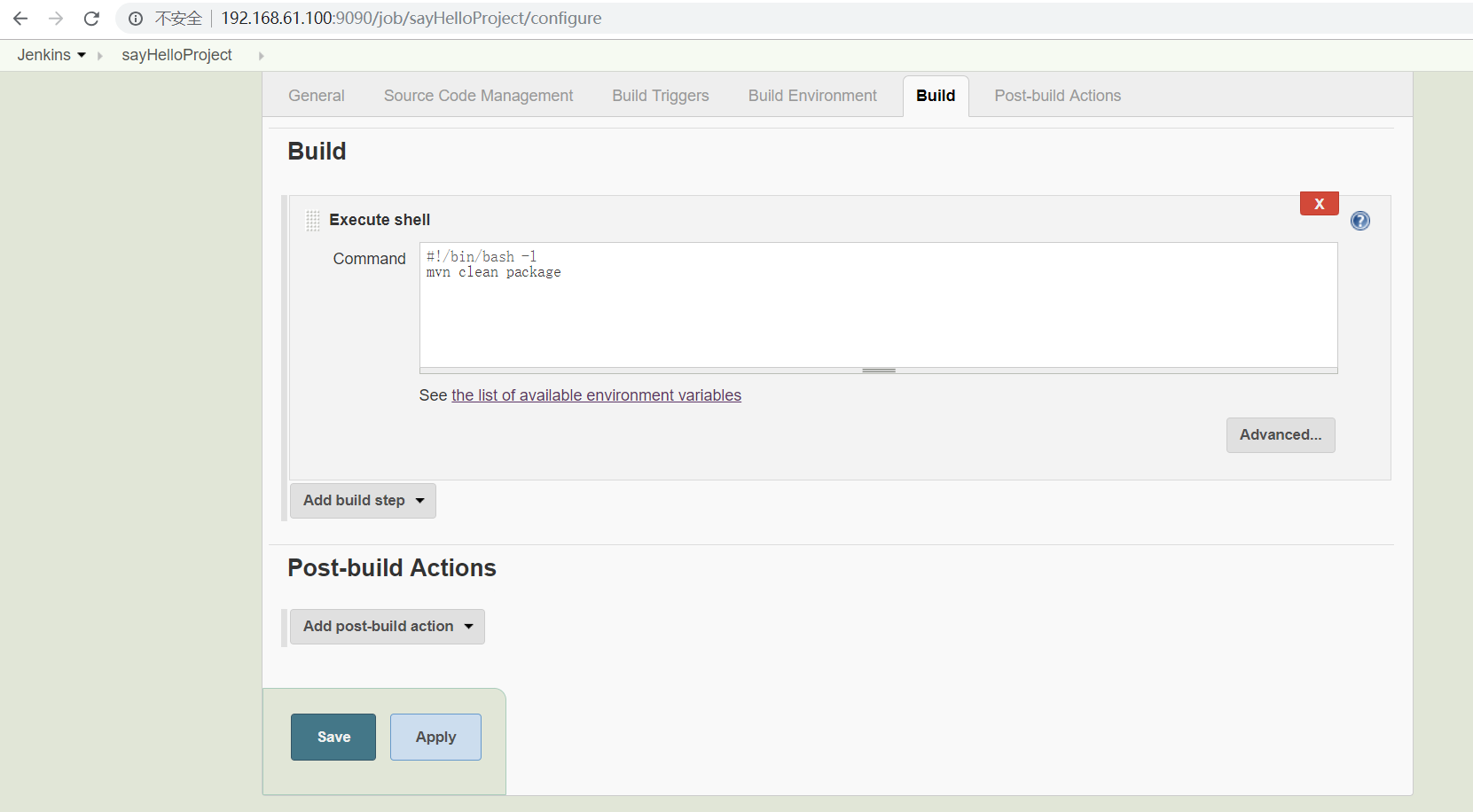Jump to Post-build Actions tab
This screenshot has height=812, width=1473.
1057,96
